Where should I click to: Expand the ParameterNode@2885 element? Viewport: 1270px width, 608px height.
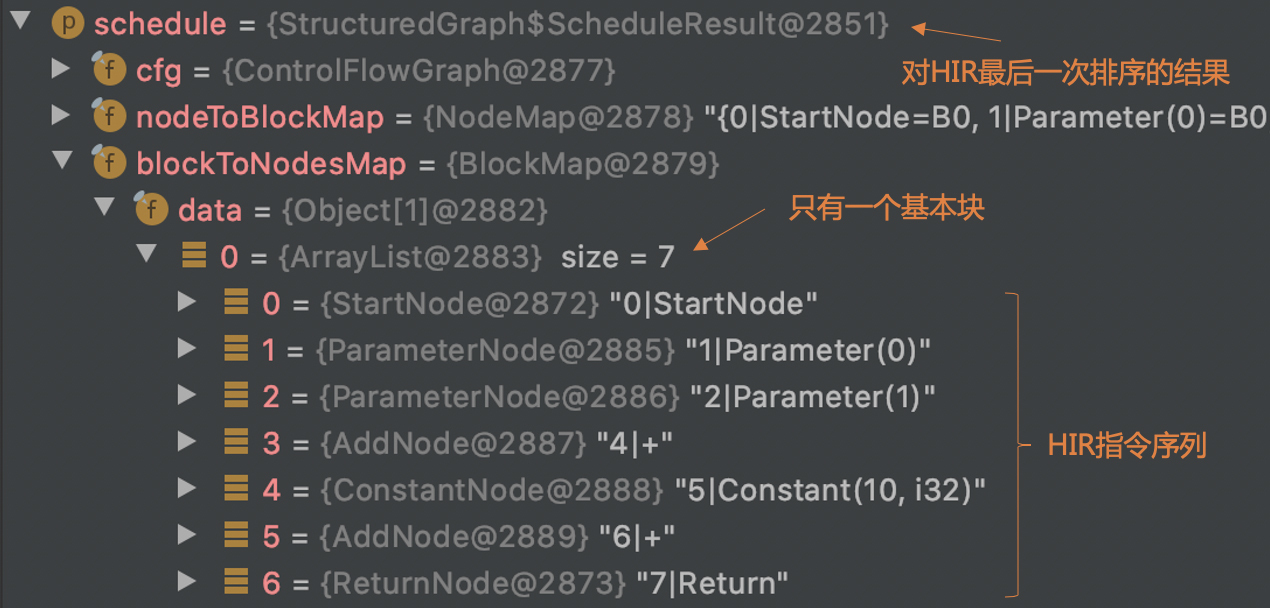(x=187, y=349)
